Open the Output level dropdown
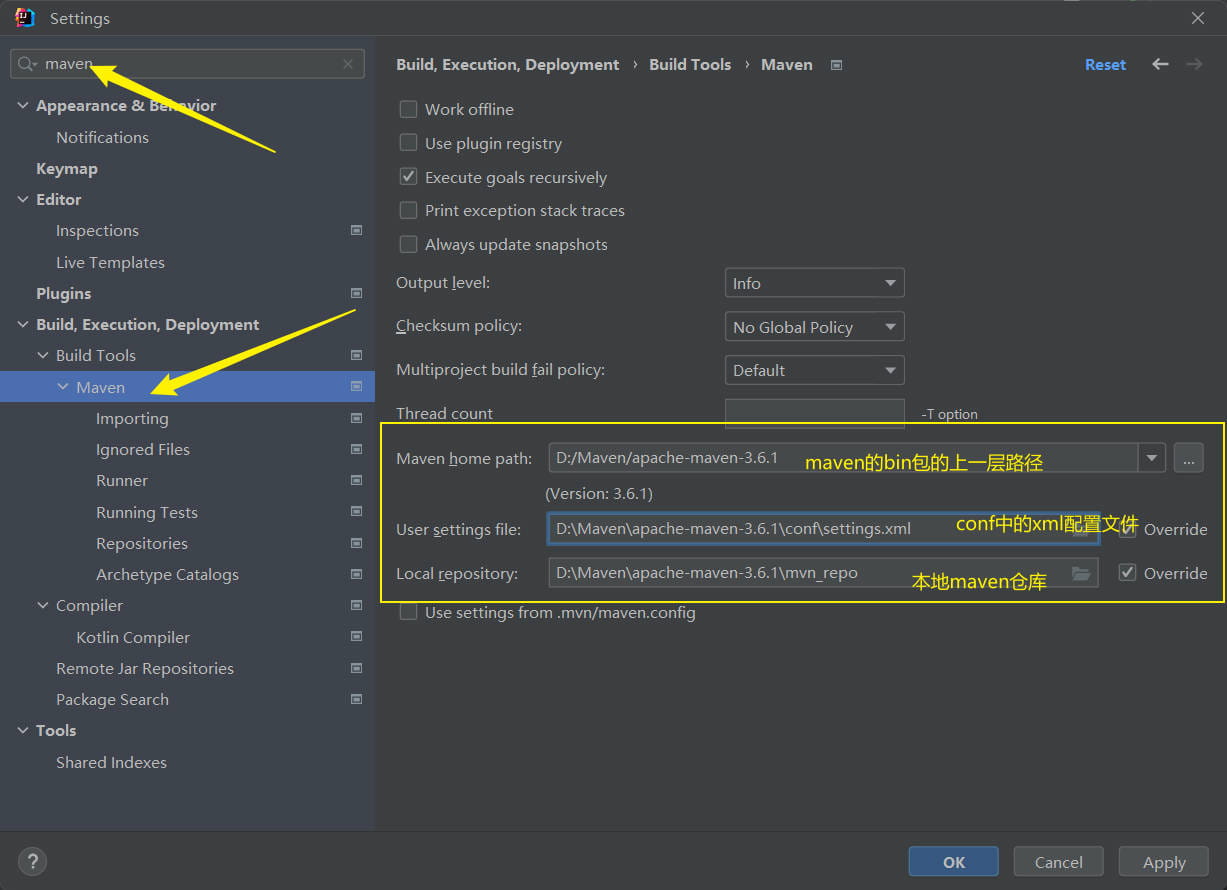This screenshot has width=1227, height=890. pyautogui.click(x=814, y=283)
